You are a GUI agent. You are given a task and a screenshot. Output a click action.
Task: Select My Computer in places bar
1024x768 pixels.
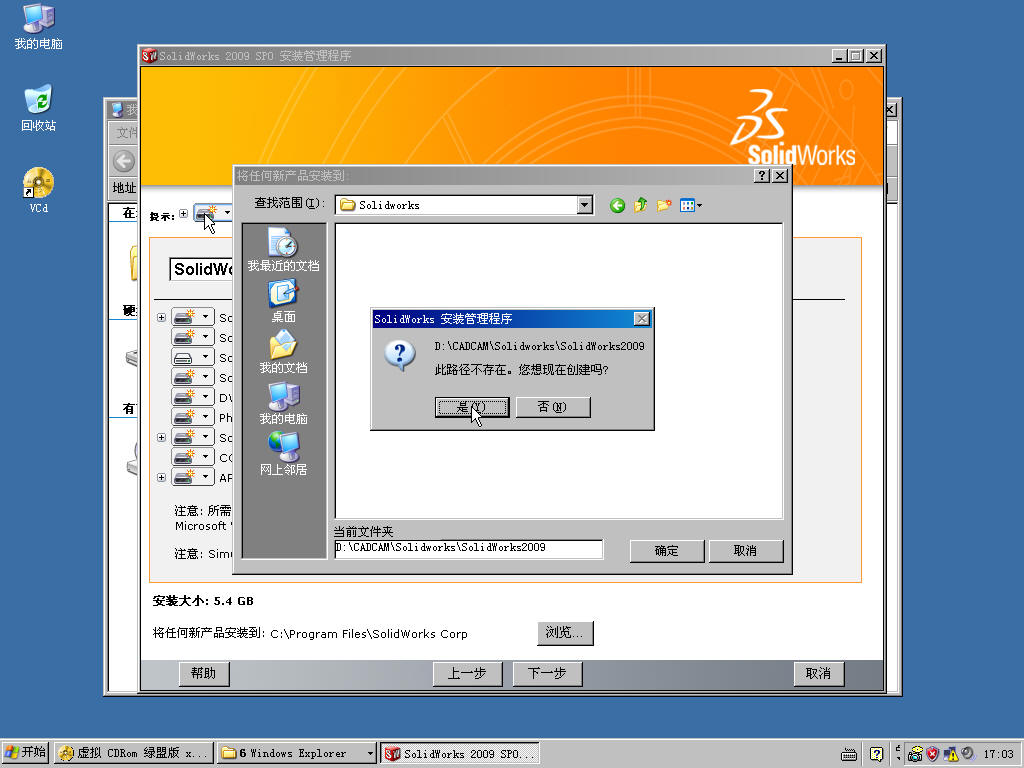283,404
